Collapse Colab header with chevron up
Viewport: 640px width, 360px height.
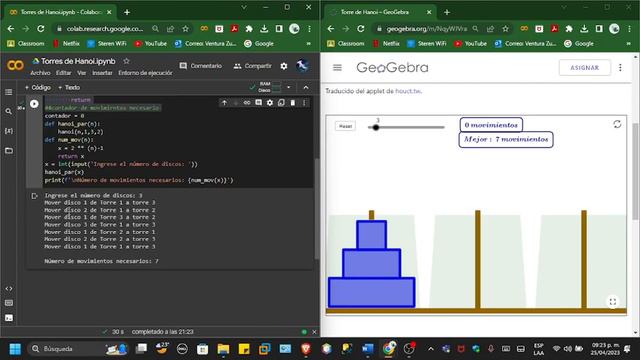coord(306,87)
